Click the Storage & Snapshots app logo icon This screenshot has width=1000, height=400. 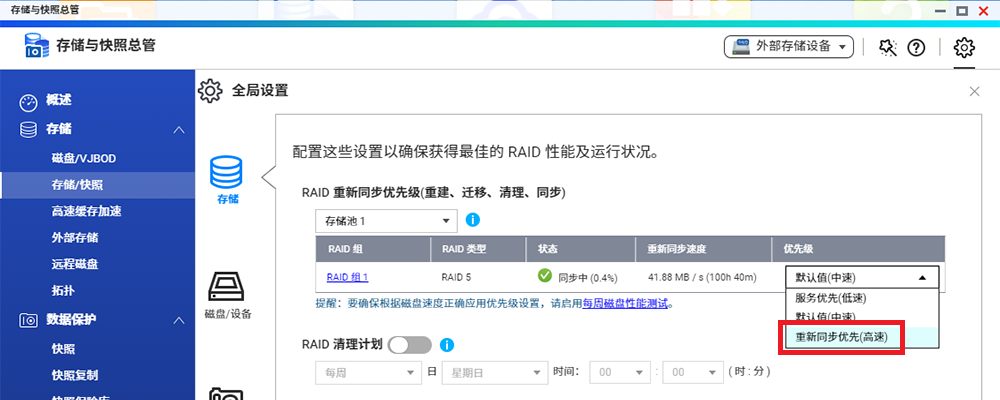[37, 46]
